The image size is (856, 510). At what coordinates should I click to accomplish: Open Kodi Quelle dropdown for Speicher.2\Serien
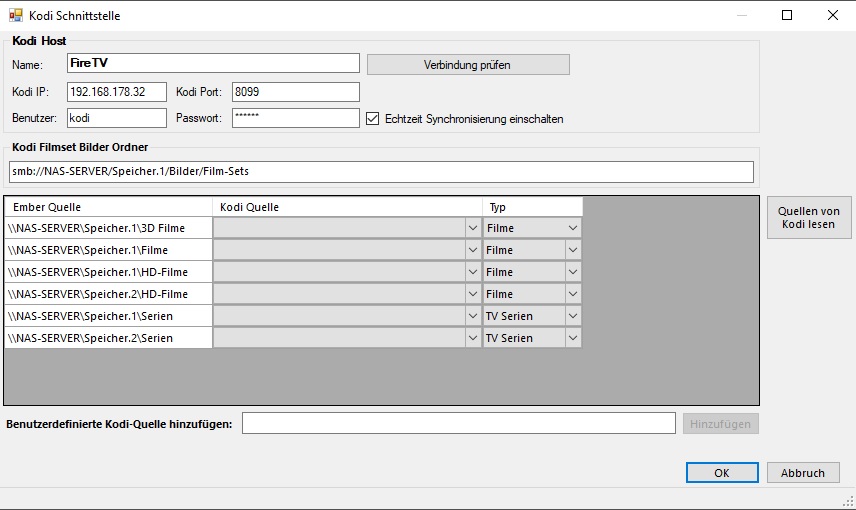coord(473,338)
